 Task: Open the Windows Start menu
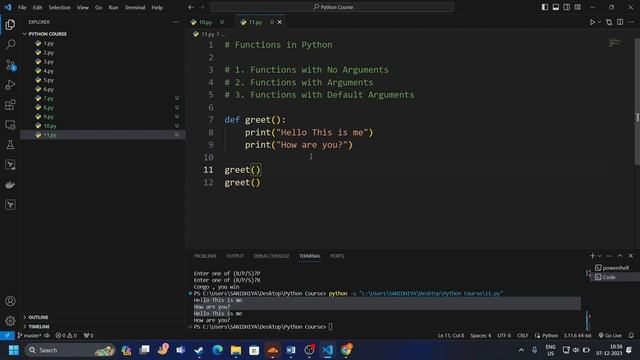pos(13,350)
